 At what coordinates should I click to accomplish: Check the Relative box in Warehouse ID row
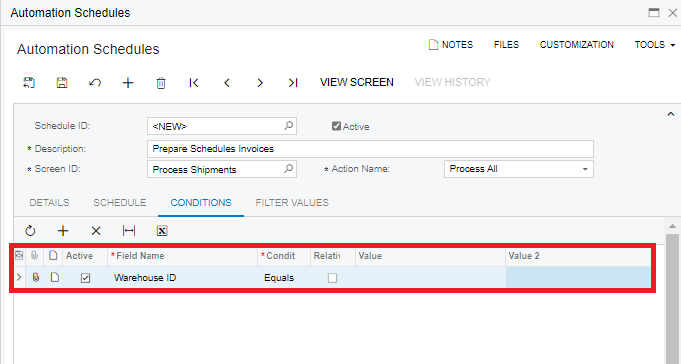332,278
